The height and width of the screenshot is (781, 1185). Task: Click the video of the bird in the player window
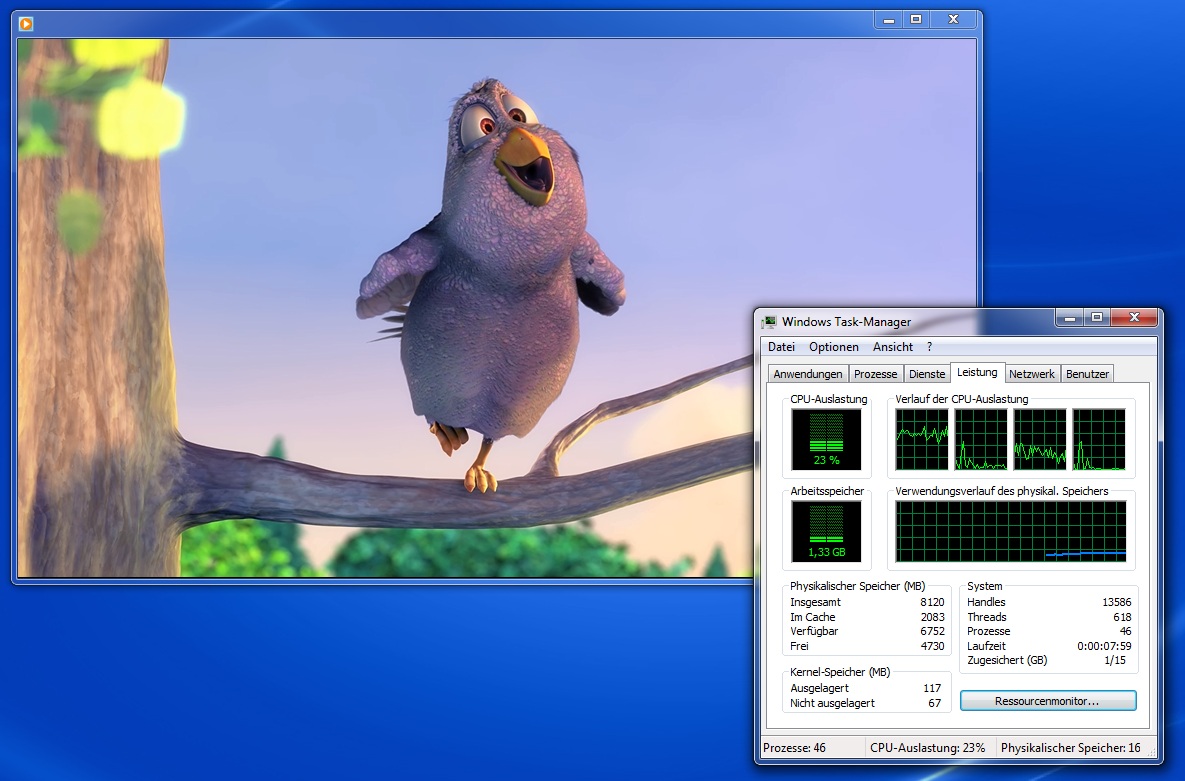tap(496, 308)
